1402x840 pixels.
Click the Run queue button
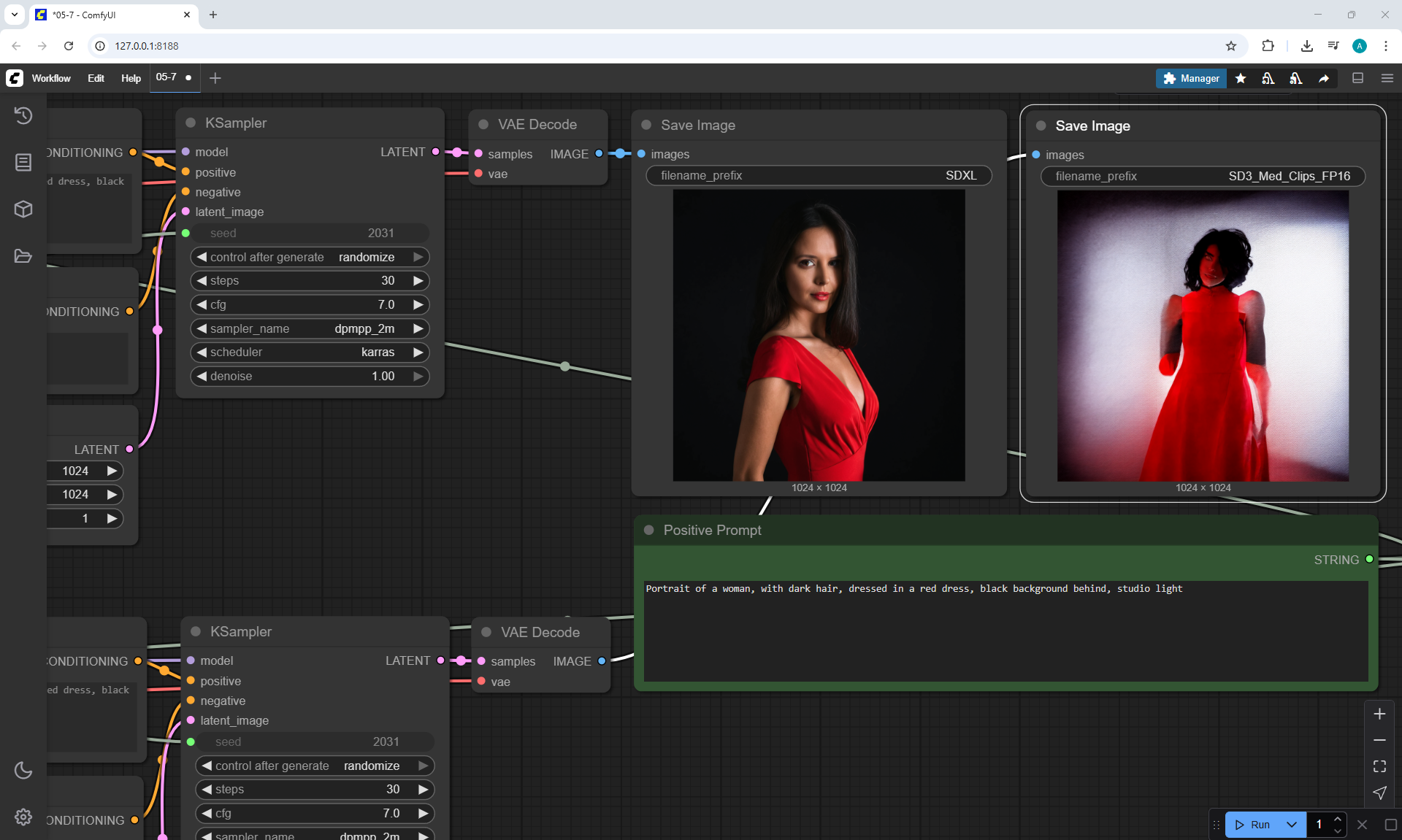point(1254,825)
